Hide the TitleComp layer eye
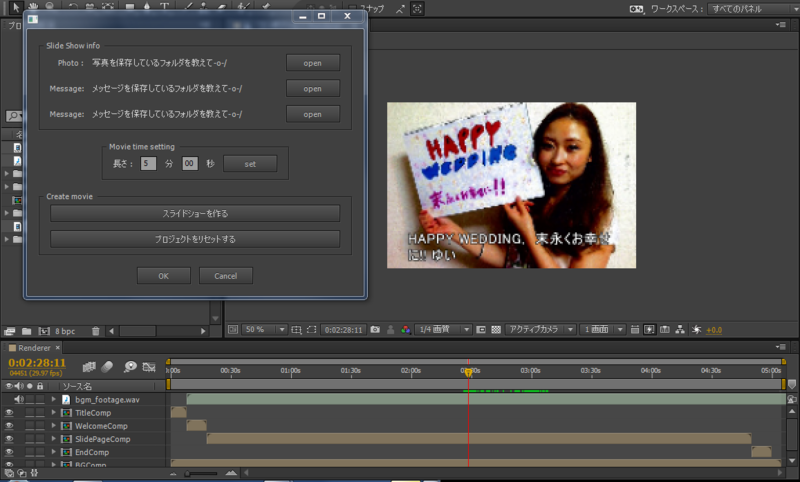 (9, 413)
